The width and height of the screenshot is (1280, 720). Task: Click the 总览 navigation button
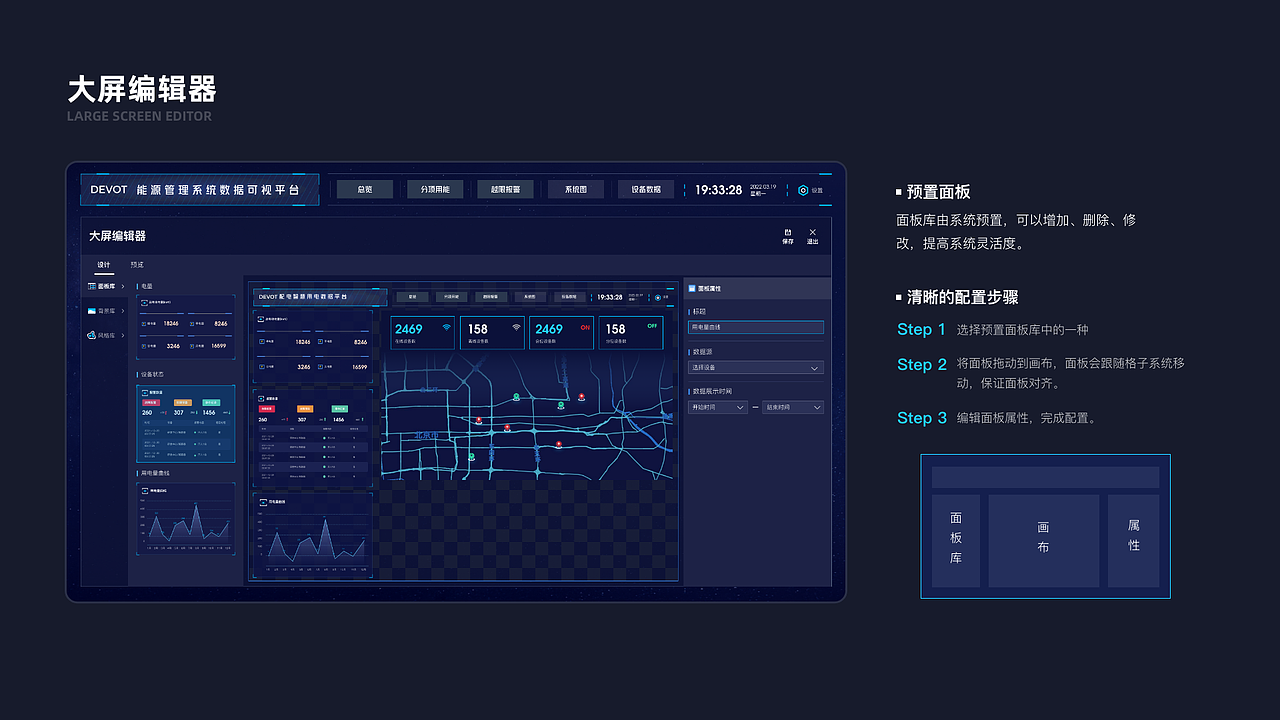[x=364, y=189]
